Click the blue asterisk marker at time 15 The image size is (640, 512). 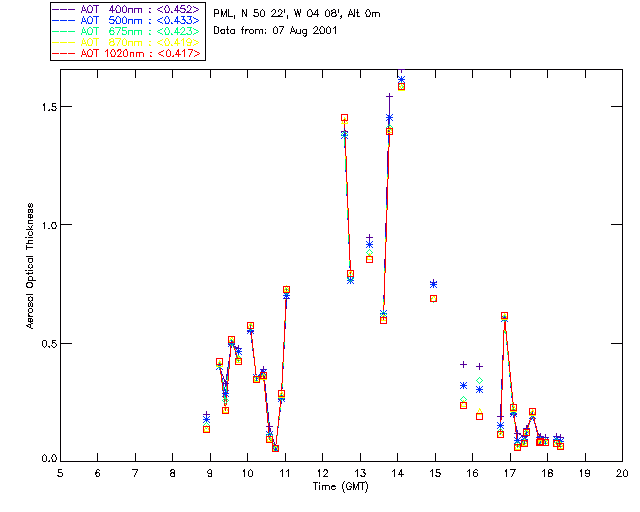pyautogui.click(x=433, y=284)
